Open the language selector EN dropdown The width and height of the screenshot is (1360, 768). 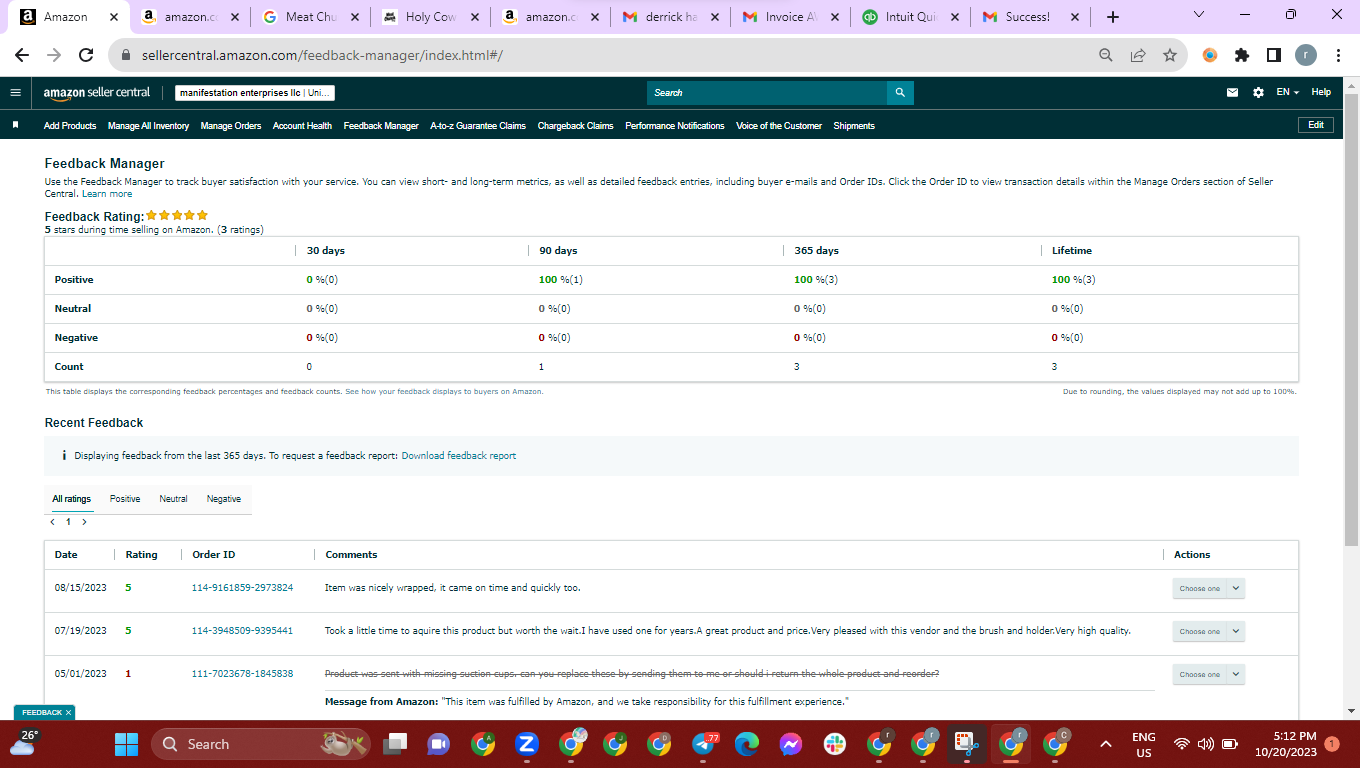pyautogui.click(x=1287, y=92)
